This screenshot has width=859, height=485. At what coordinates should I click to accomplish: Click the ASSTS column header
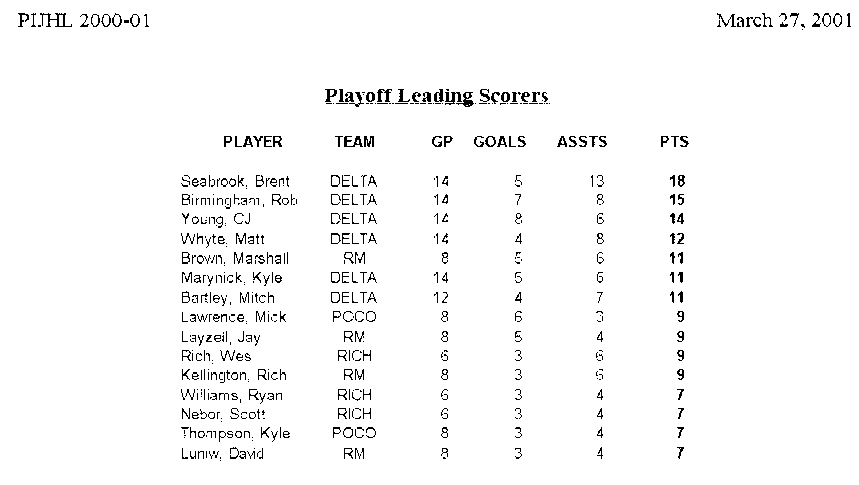(x=582, y=142)
